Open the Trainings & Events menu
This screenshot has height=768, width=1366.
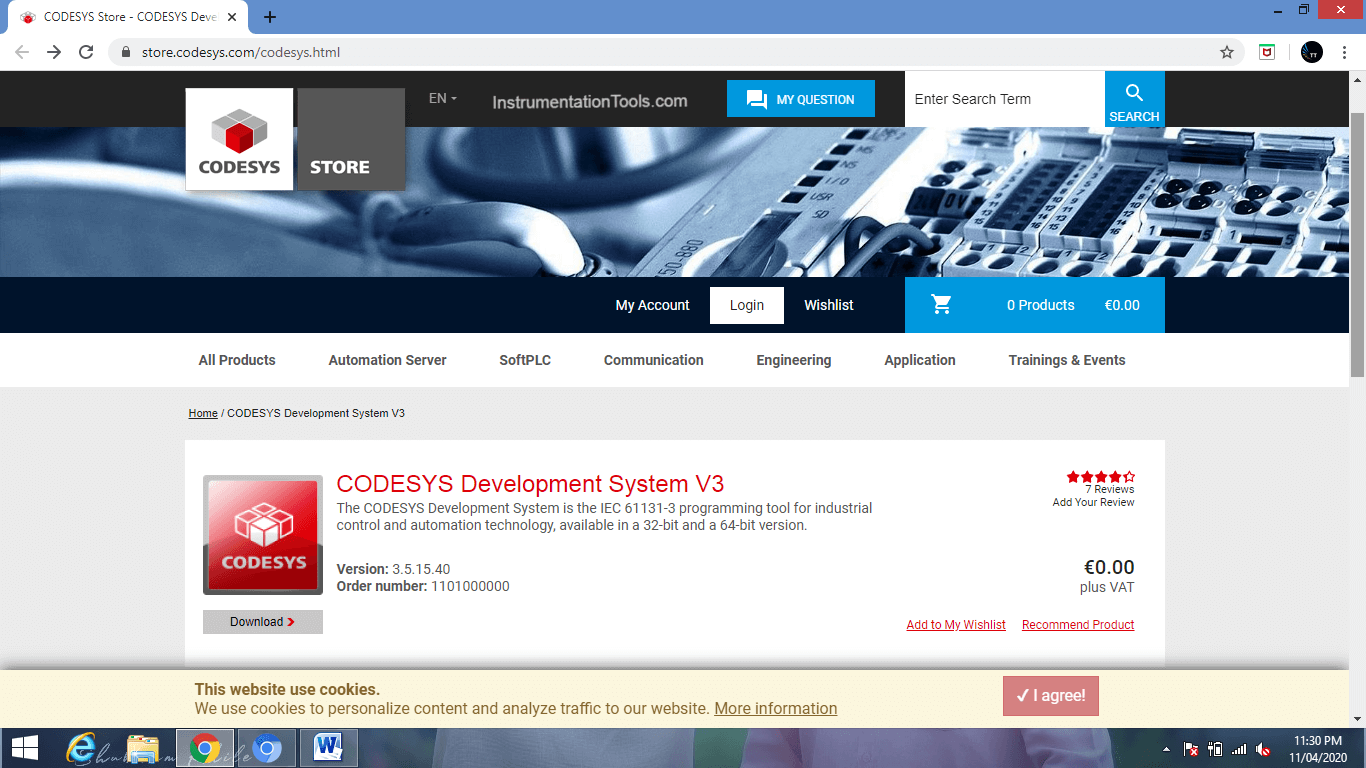1067,360
